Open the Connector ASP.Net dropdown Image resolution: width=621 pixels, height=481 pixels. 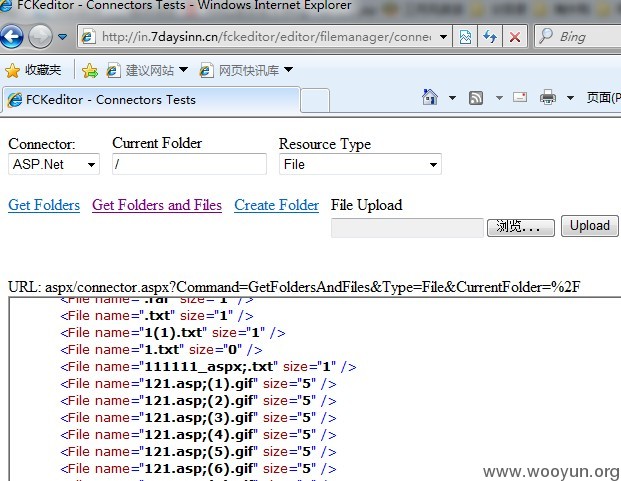click(54, 164)
